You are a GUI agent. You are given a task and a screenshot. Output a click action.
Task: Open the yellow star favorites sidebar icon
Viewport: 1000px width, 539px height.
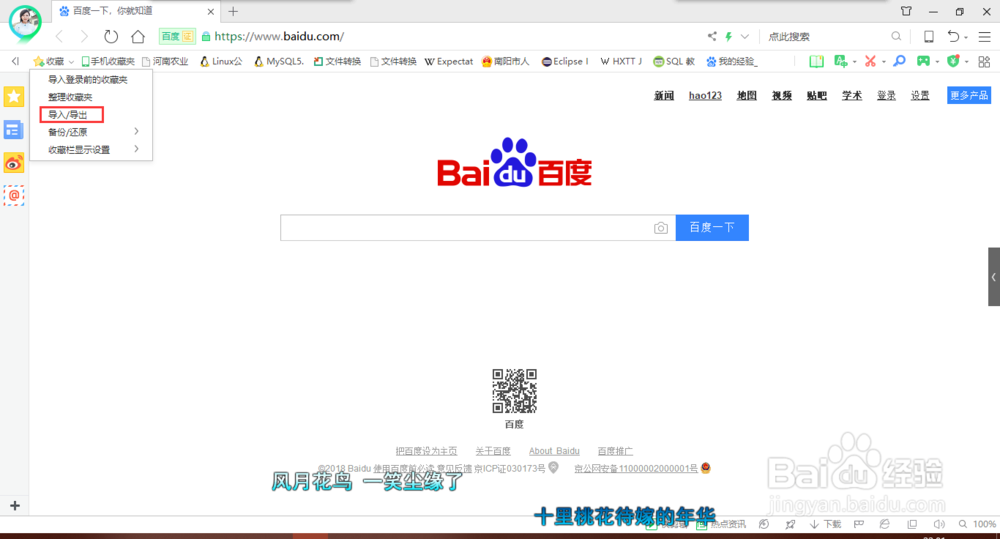(14, 96)
